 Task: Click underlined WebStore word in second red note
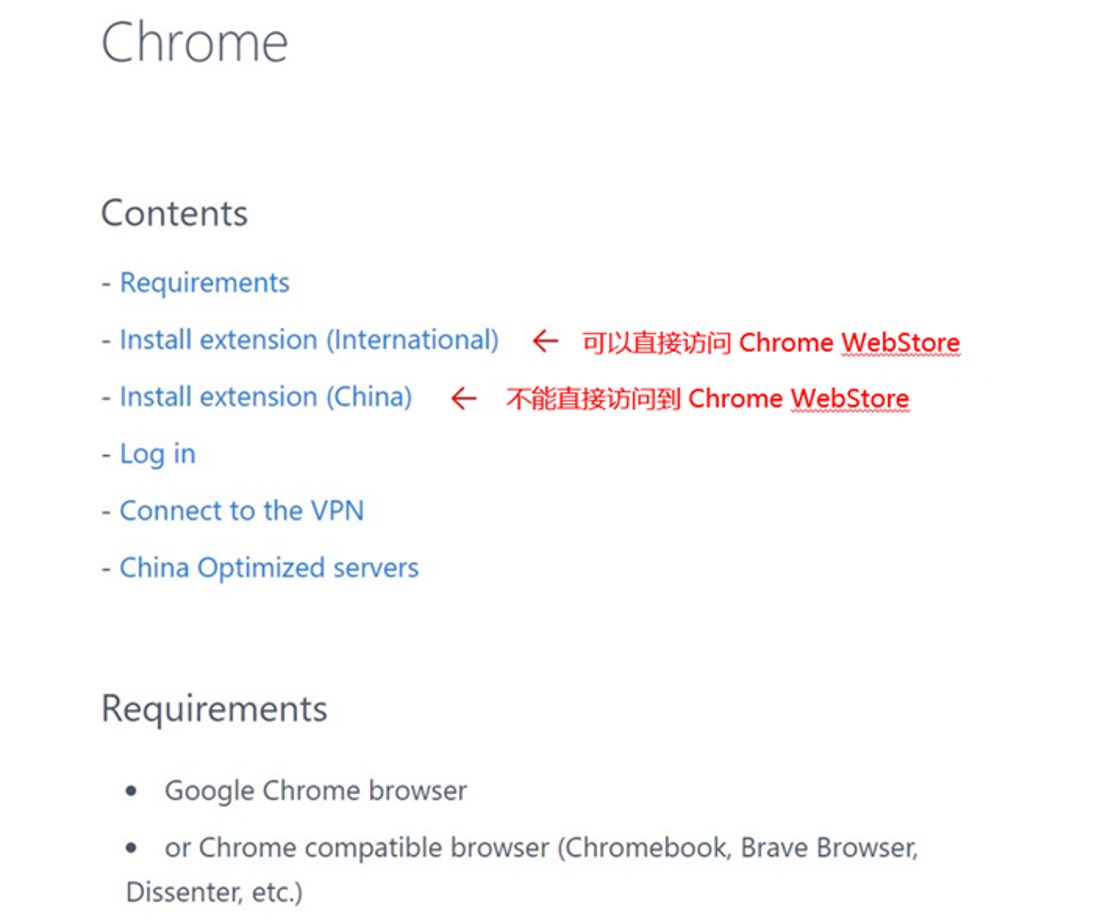pos(849,399)
